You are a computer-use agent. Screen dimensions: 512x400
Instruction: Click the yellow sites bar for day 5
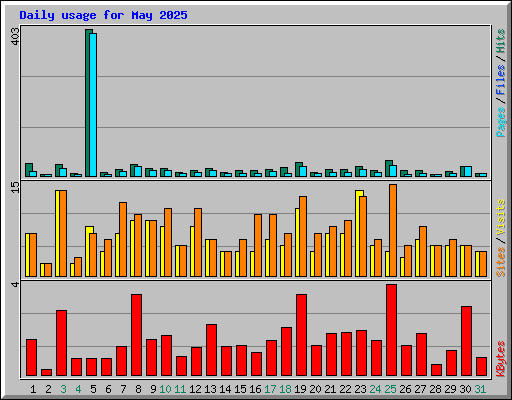pos(88,251)
